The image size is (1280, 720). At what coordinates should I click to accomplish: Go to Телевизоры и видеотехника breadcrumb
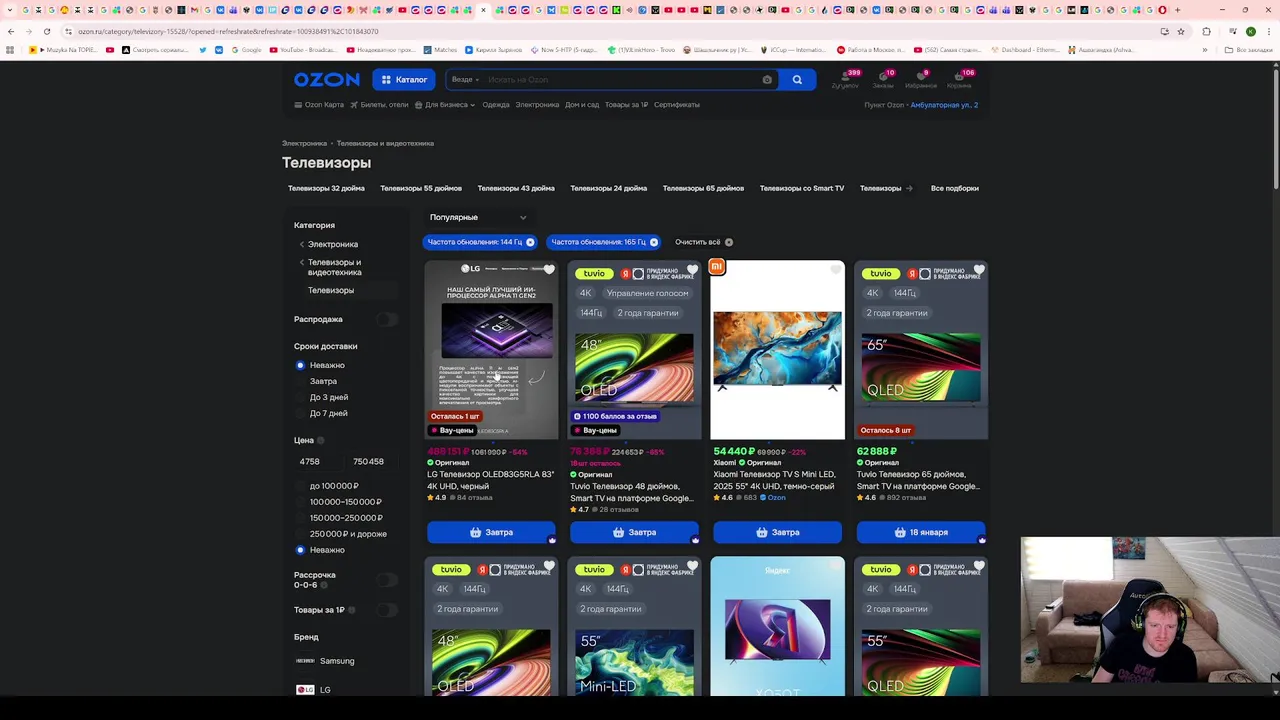point(385,144)
